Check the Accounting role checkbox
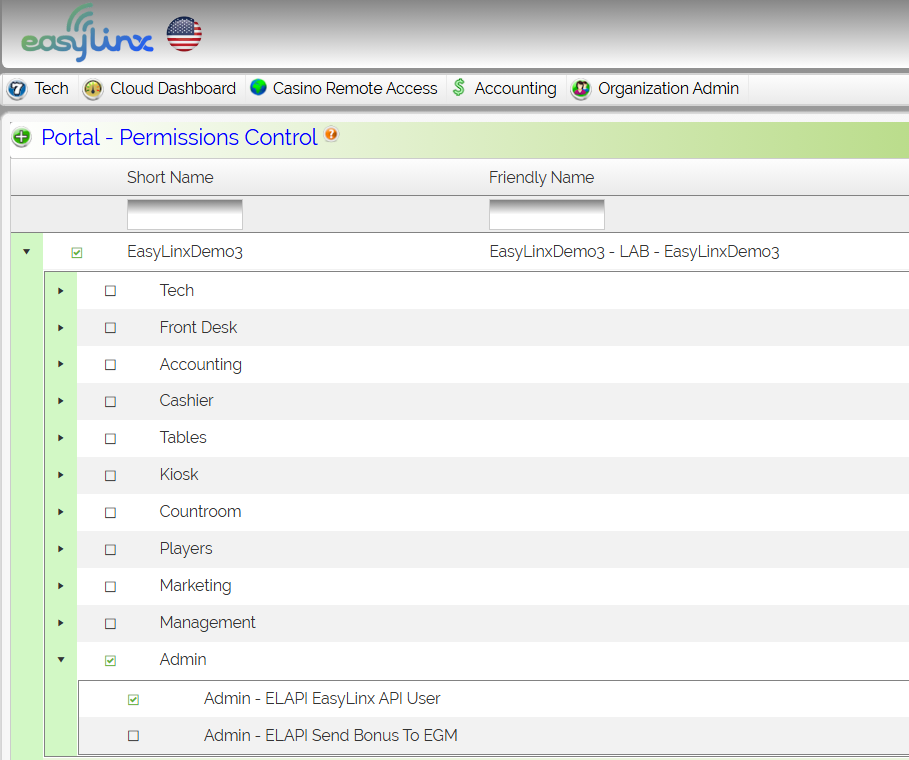This screenshot has height=760, width=909. tap(110, 365)
